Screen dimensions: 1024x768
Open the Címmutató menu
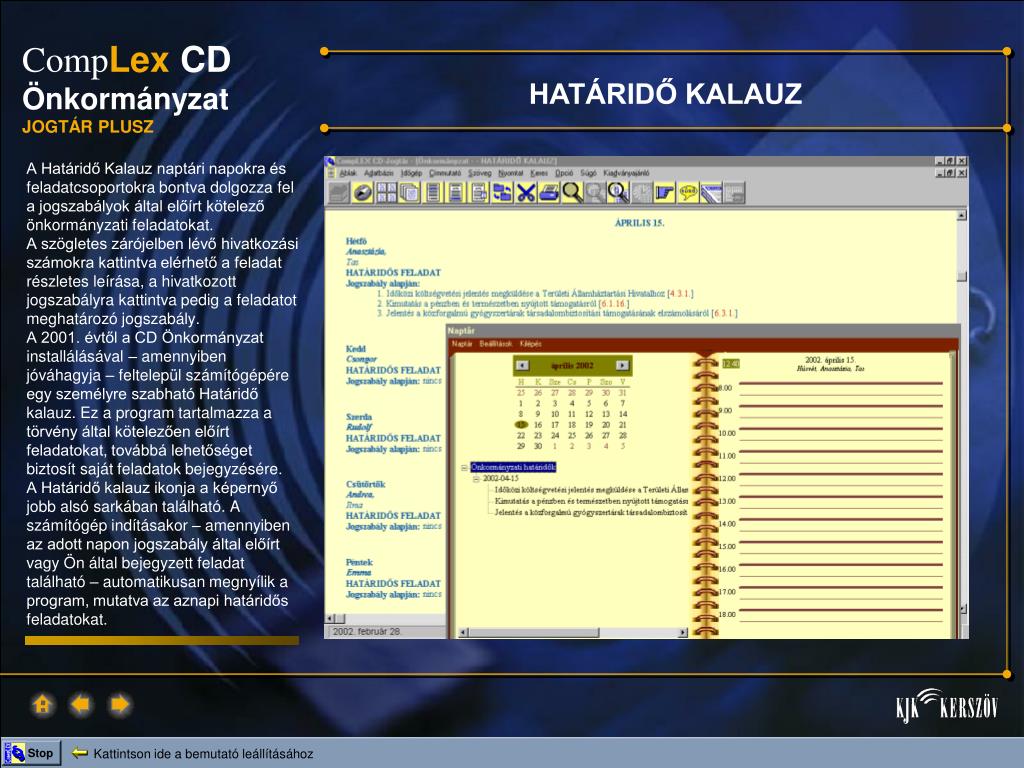click(x=445, y=173)
